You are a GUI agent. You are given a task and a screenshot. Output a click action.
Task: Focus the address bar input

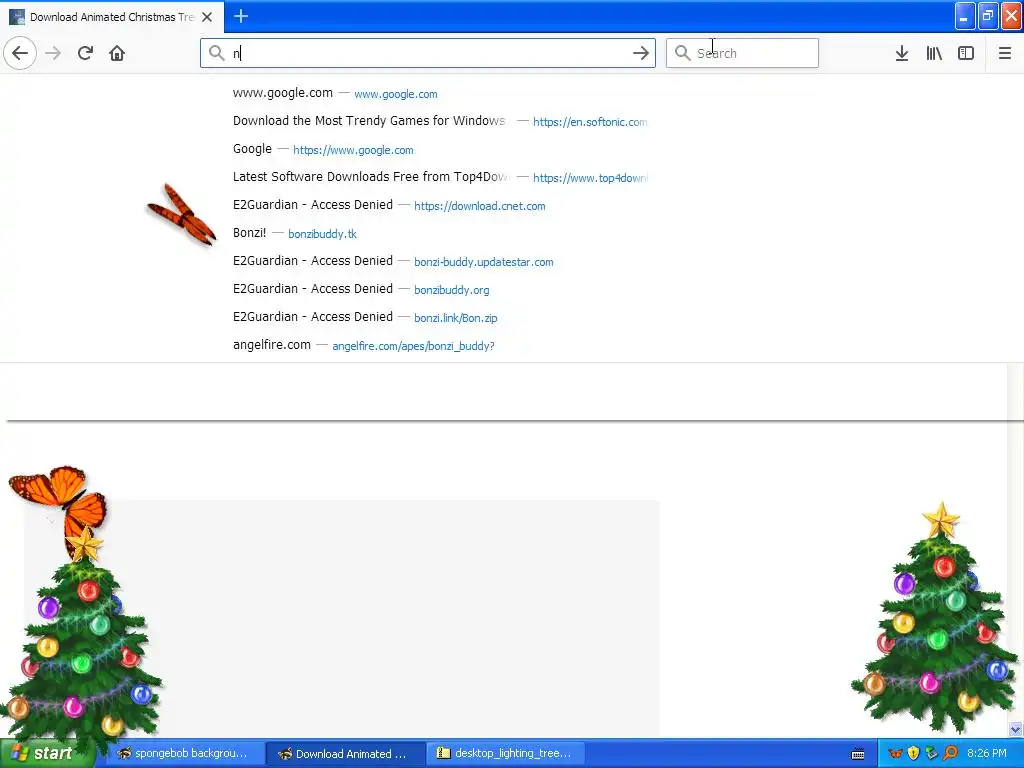tap(428, 53)
